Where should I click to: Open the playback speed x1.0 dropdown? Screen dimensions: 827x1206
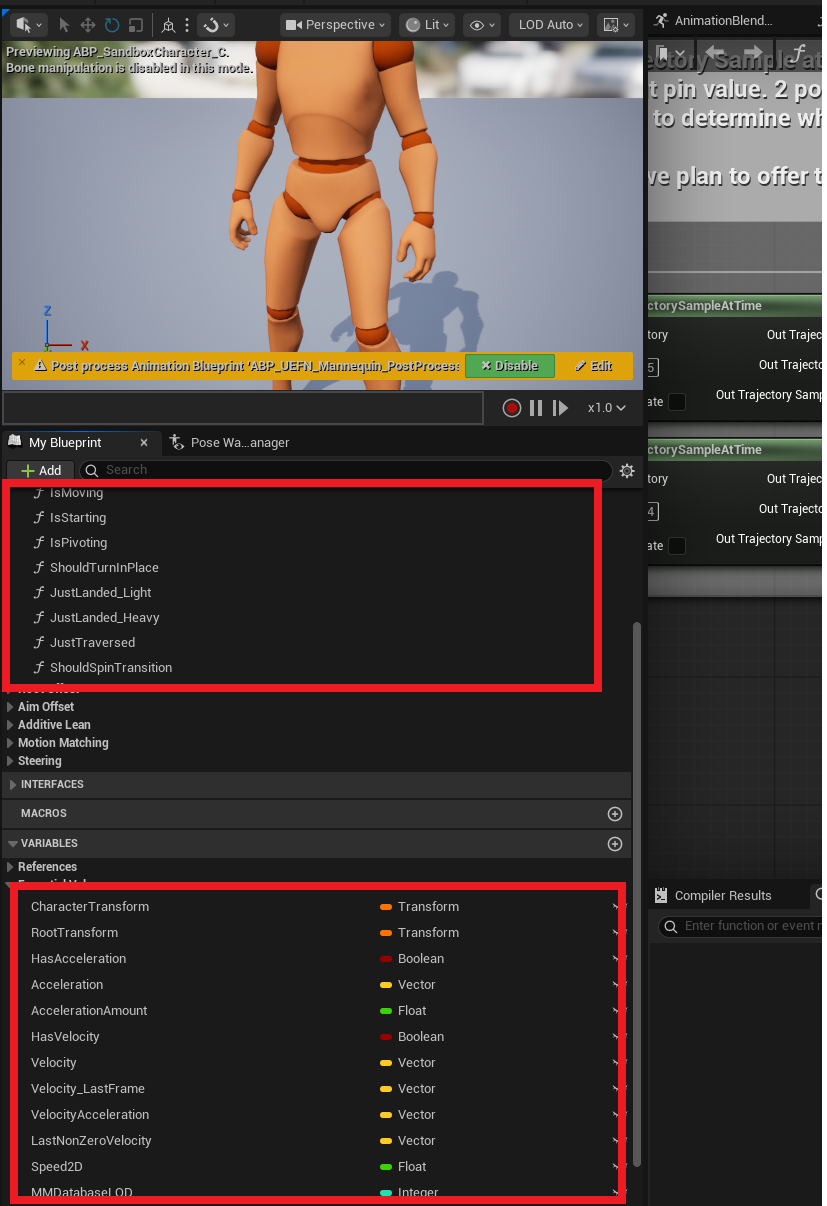[x=606, y=408]
